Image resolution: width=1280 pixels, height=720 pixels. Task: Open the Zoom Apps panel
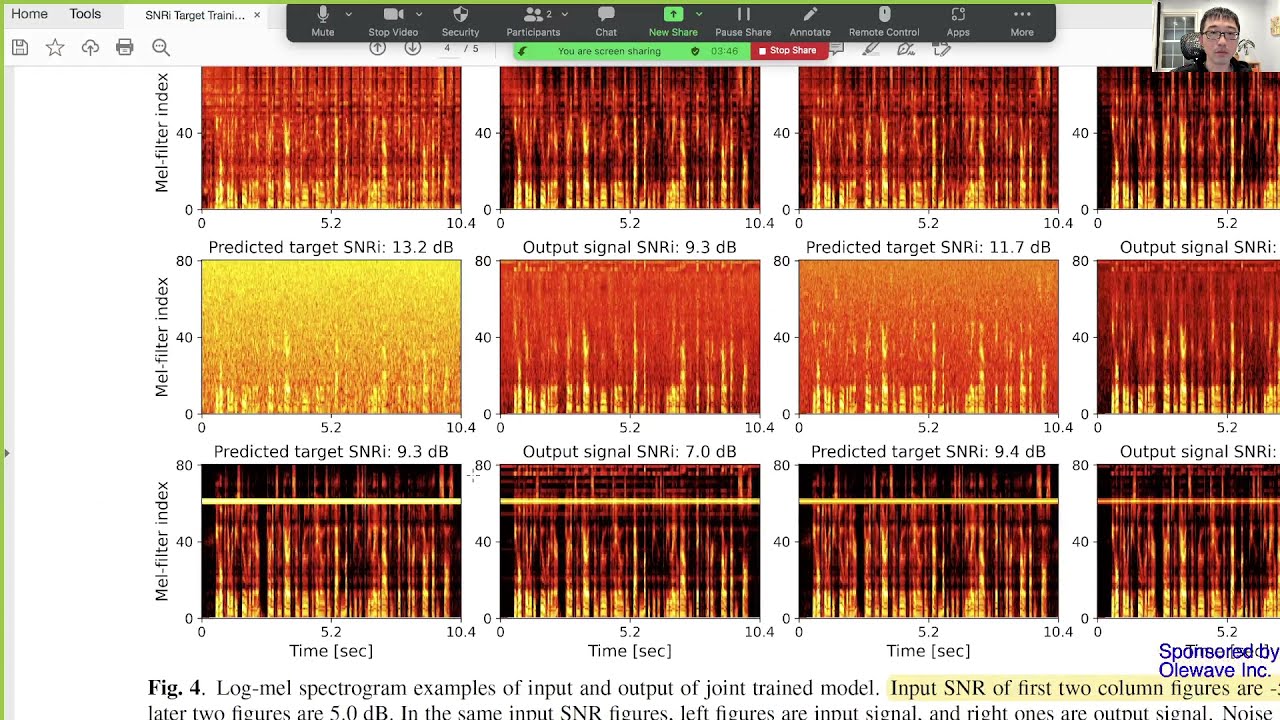[958, 22]
